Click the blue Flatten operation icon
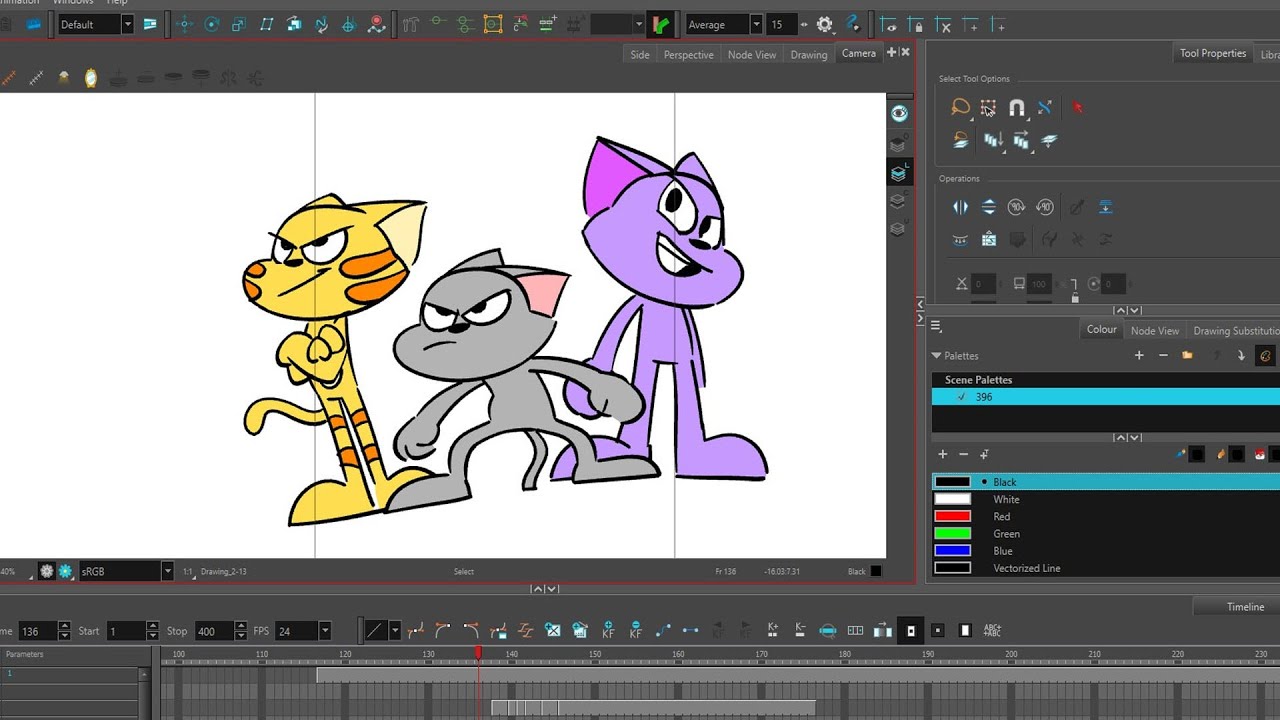This screenshot has height=720, width=1280. 1105,207
